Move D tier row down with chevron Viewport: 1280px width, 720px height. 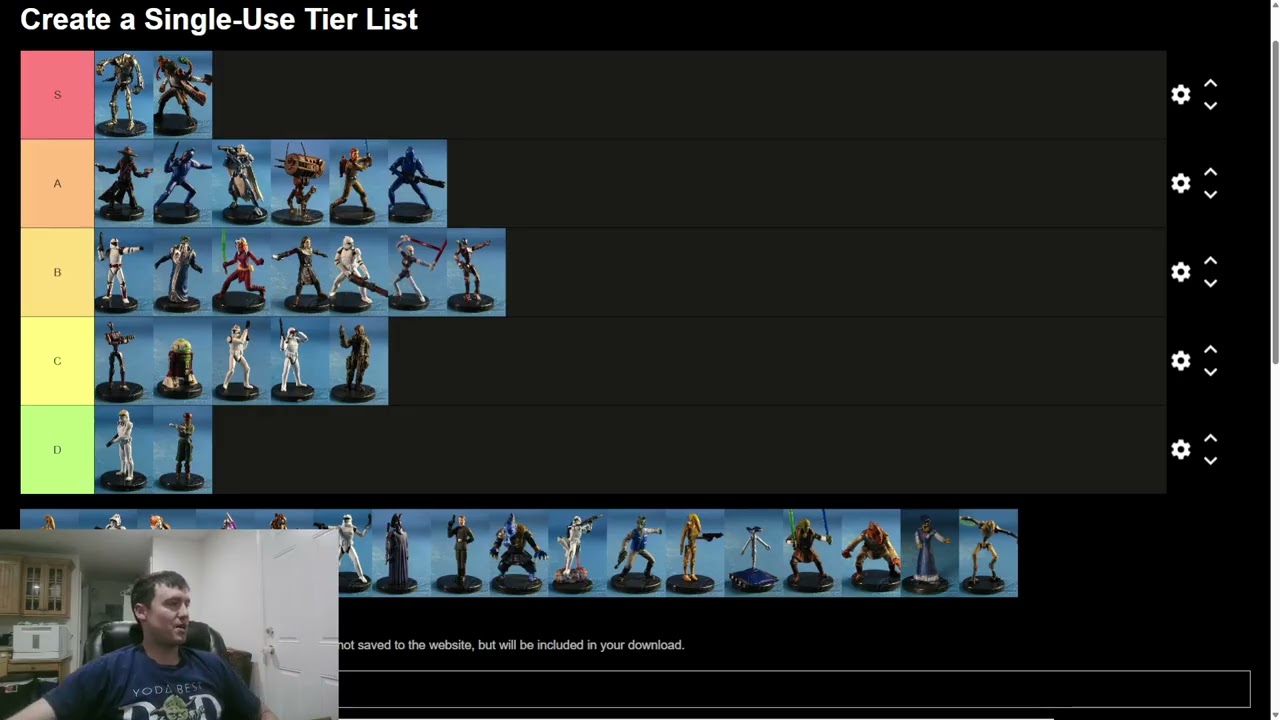click(x=1210, y=460)
